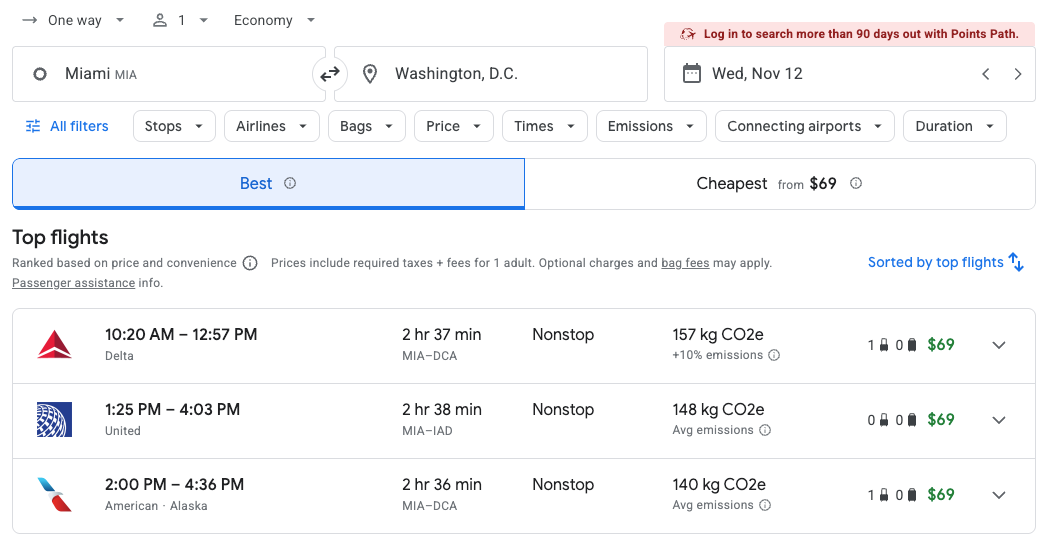Click the Miami origin field
The height and width of the screenshot is (540, 1047).
[x=169, y=74]
